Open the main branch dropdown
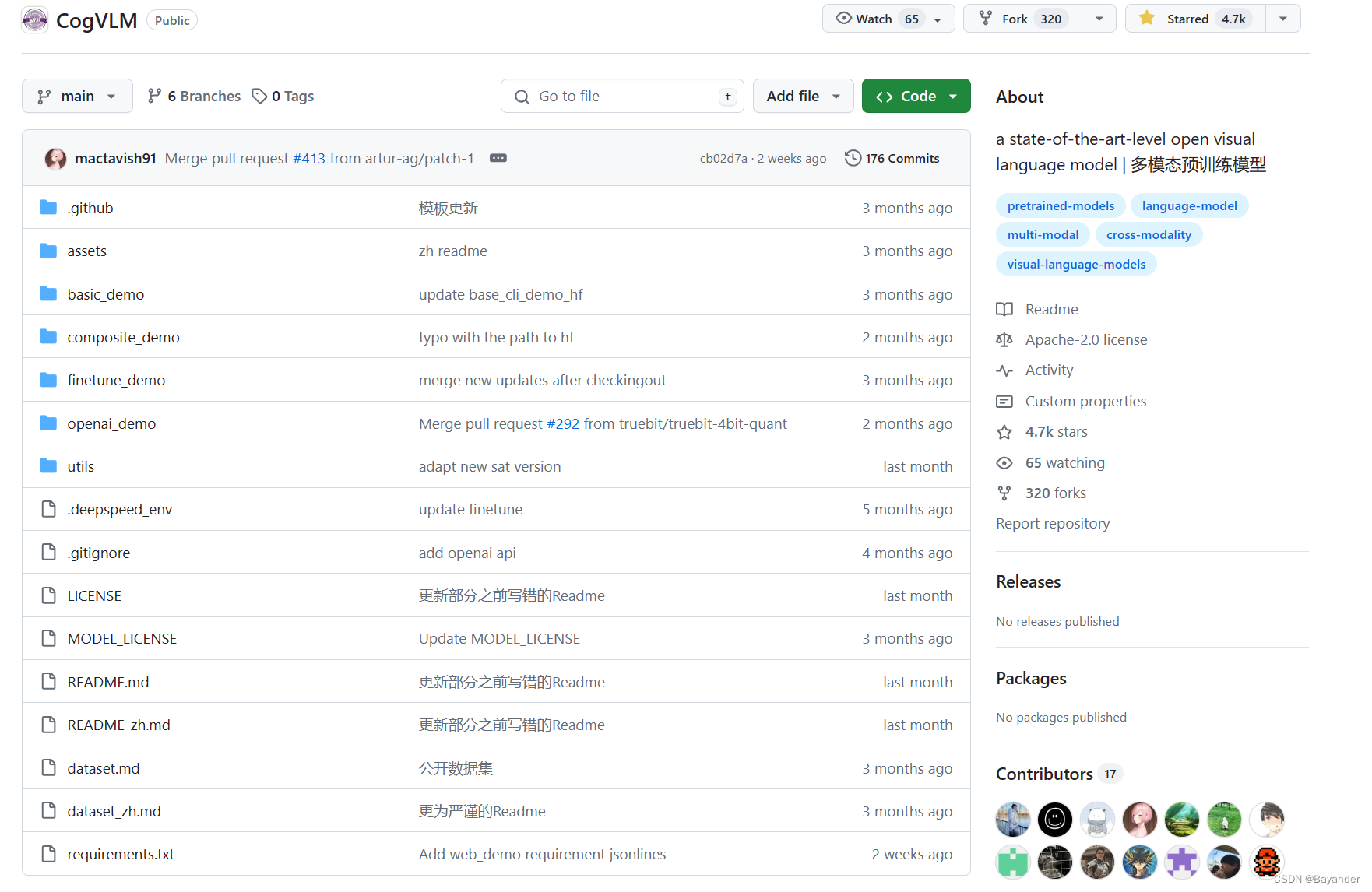Image resolution: width=1372 pixels, height=892 pixels. tap(77, 96)
